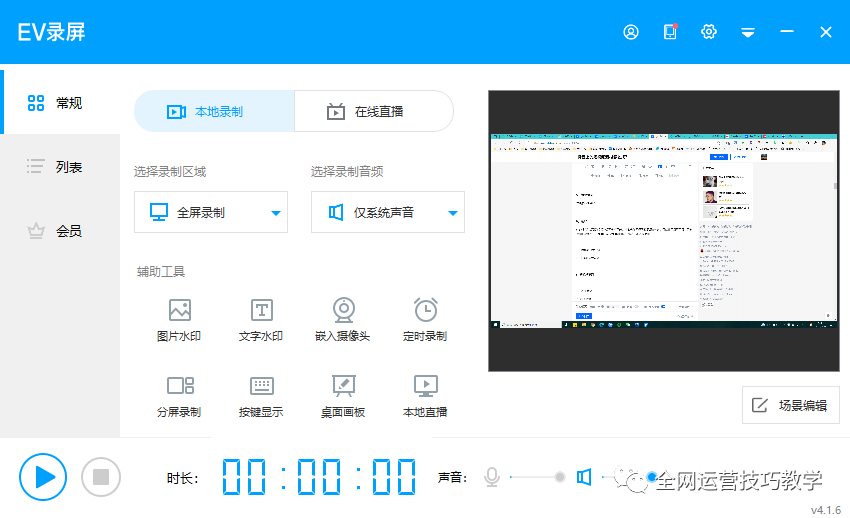Start recording with the blue play button
Screen dimensions: 850x518
[x=43, y=477]
